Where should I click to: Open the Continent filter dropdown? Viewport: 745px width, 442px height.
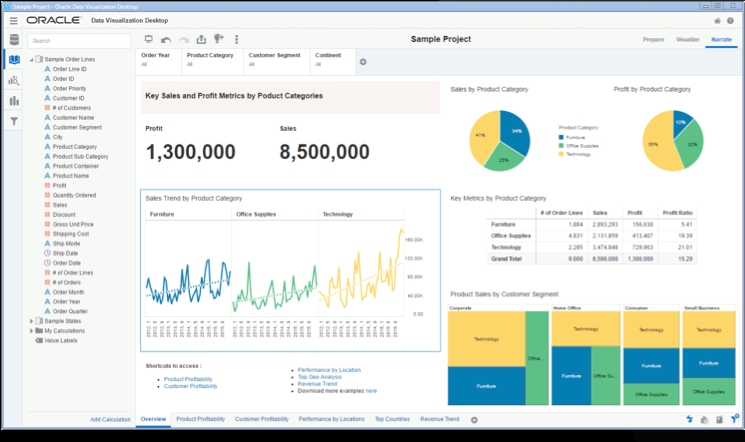coord(333,62)
